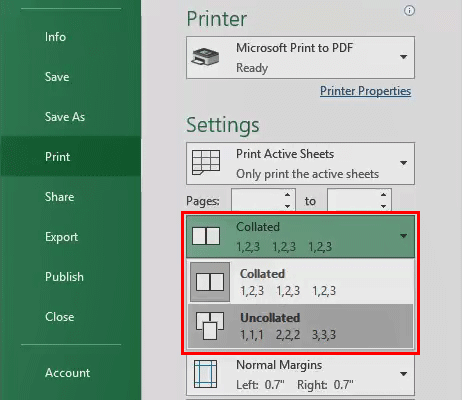
Task: Open the Account page
Action: tap(67, 373)
